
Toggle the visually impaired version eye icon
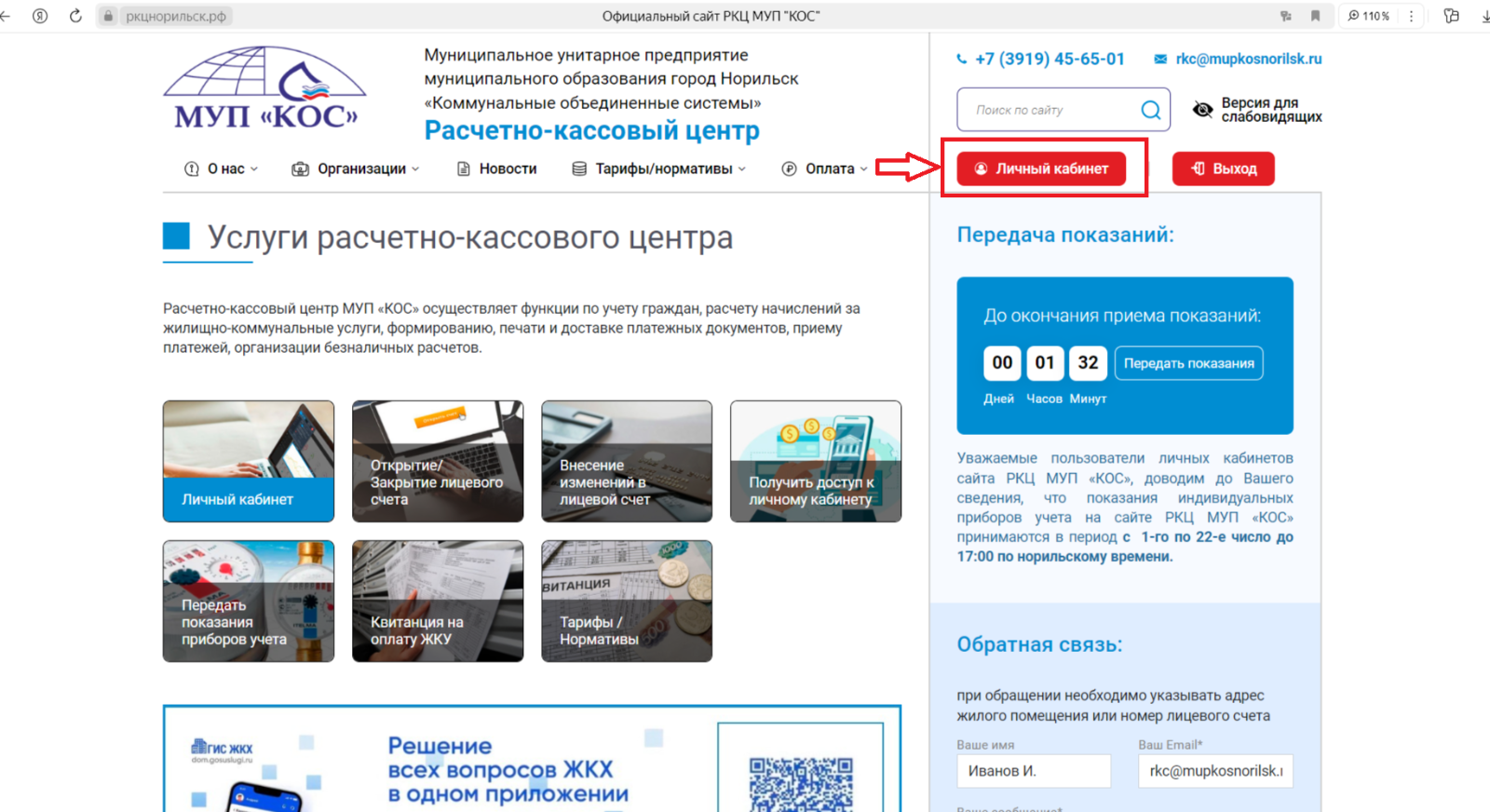point(1202,110)
